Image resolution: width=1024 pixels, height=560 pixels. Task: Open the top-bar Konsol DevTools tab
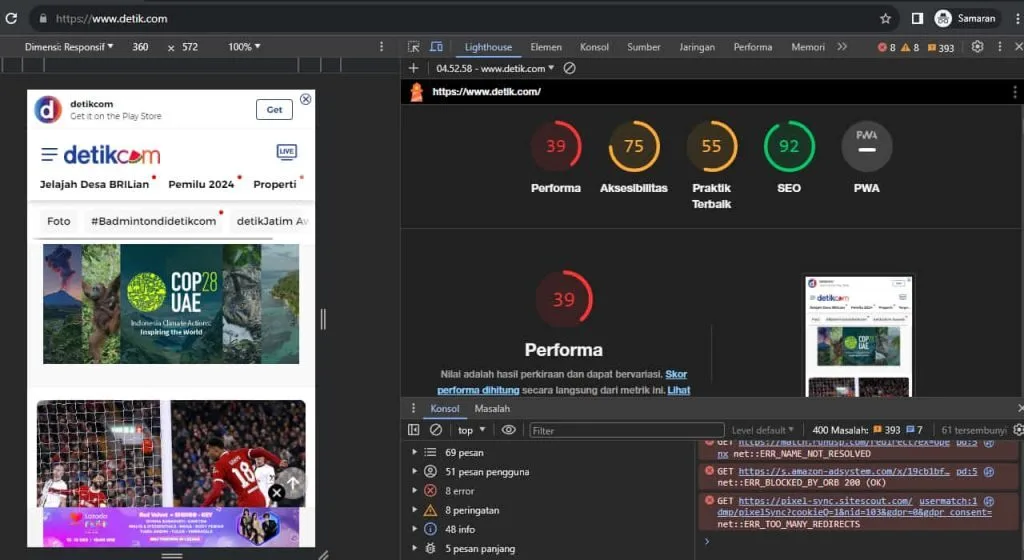point(594,47)
